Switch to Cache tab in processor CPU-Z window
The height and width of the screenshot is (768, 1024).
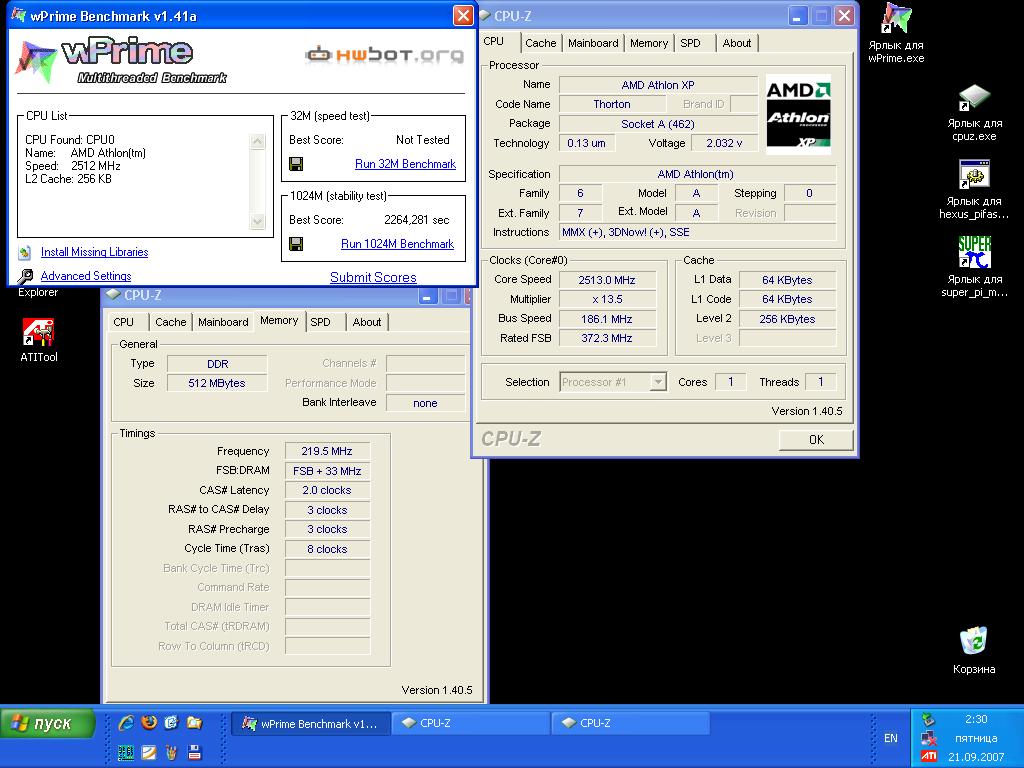(541, 43)
